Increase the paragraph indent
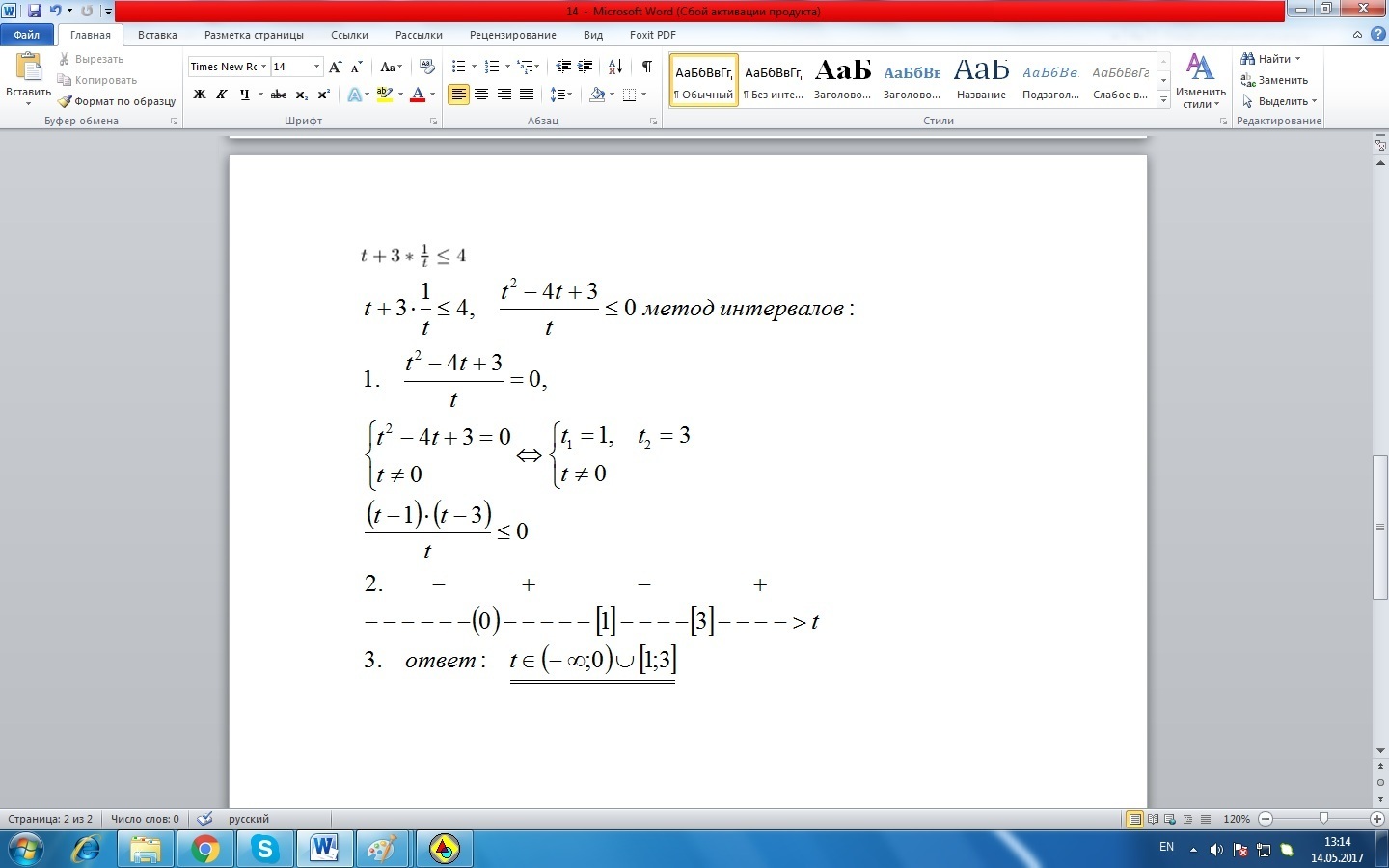 tap(586, 67)
